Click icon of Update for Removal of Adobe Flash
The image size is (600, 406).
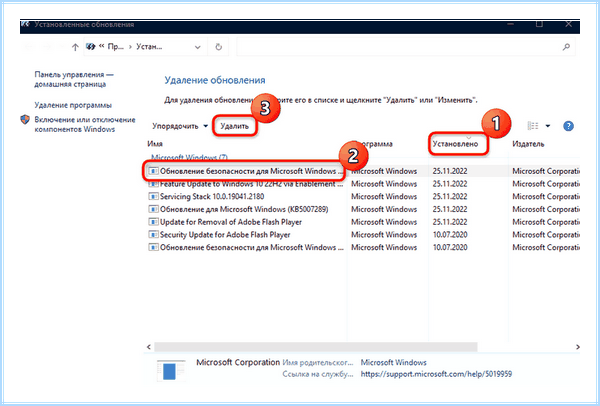(x=153, y=222)
